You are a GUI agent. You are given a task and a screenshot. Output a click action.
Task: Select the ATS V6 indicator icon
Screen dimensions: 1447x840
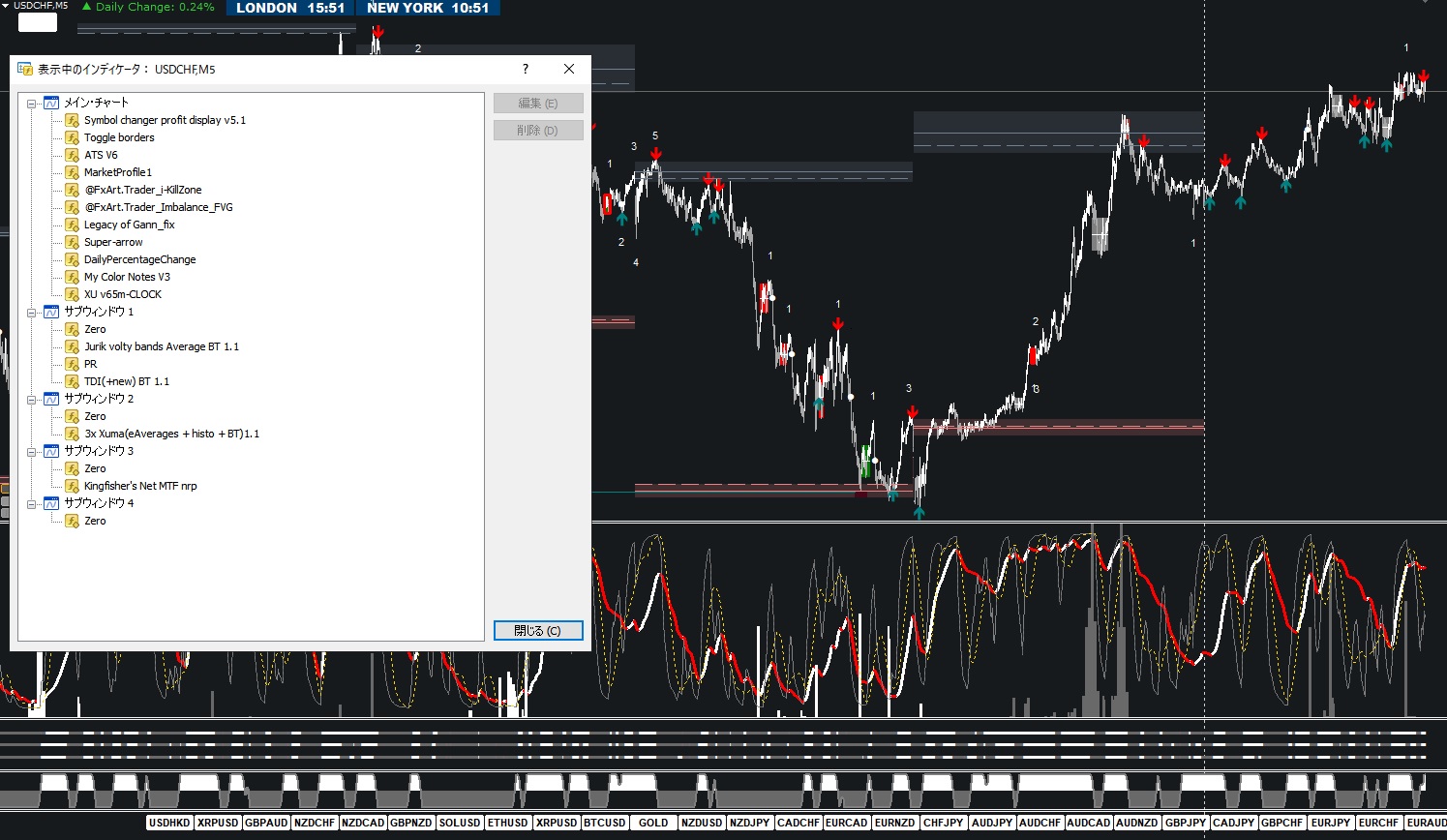(x=72, y=155)
